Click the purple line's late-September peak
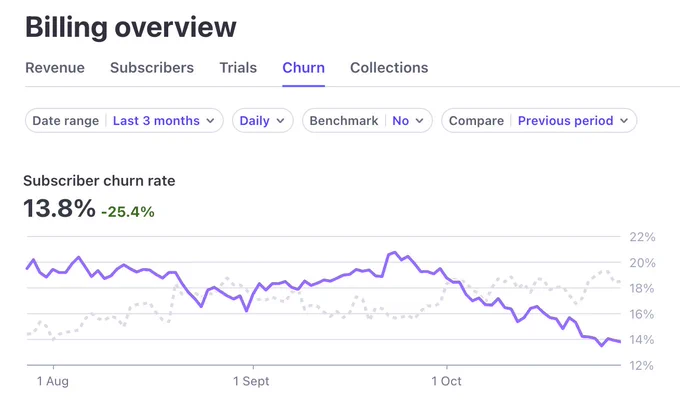 tap(394, 252)
